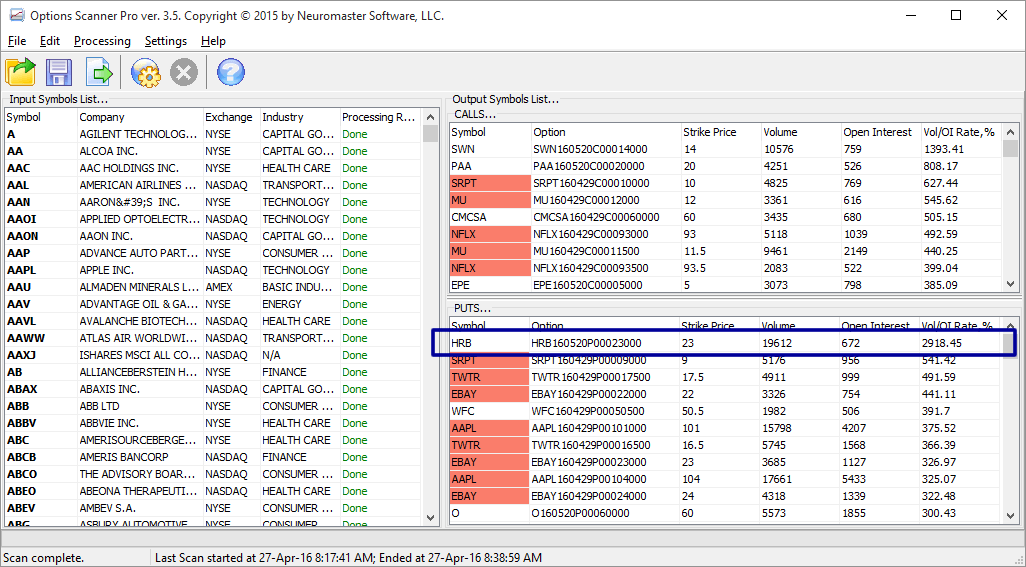Select ALCOA INC. row in input list

pos(213,151)
